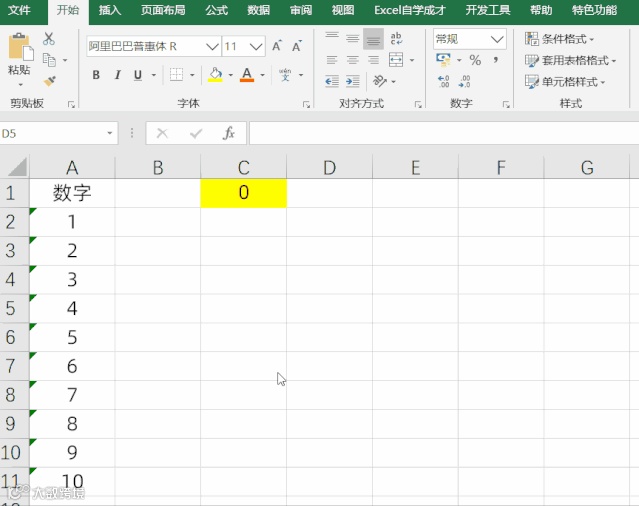
Task: Apply yellow fill color bucket
Action: 215,75
